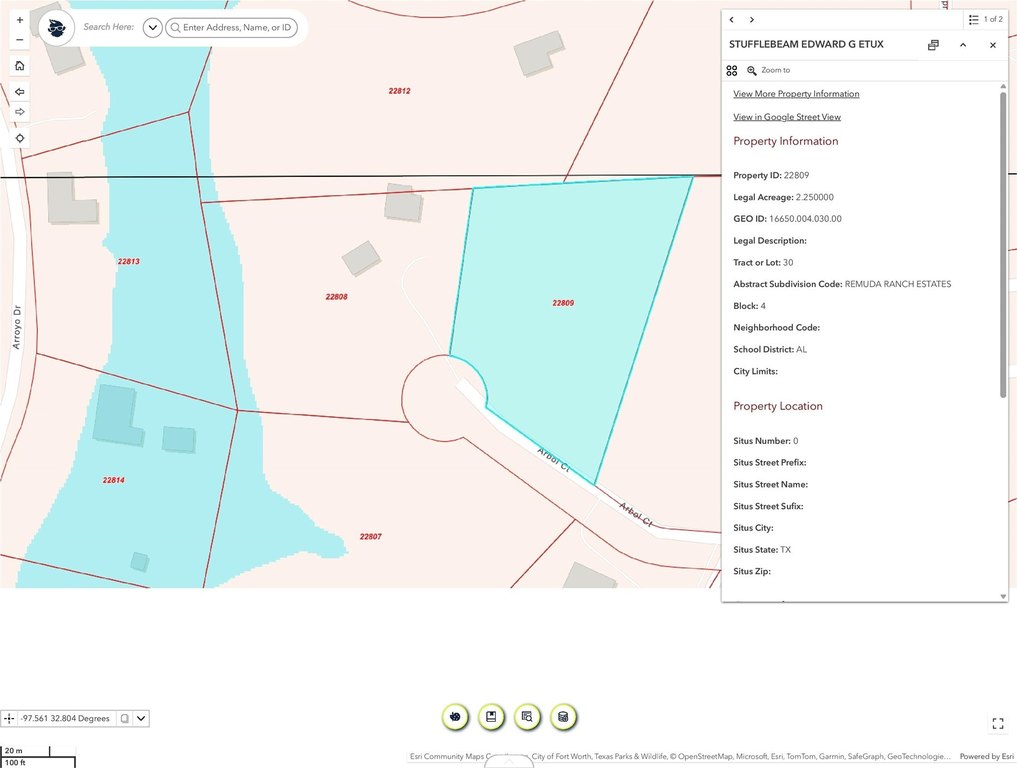Select parcel labeled 22807

tap(370, 537)
